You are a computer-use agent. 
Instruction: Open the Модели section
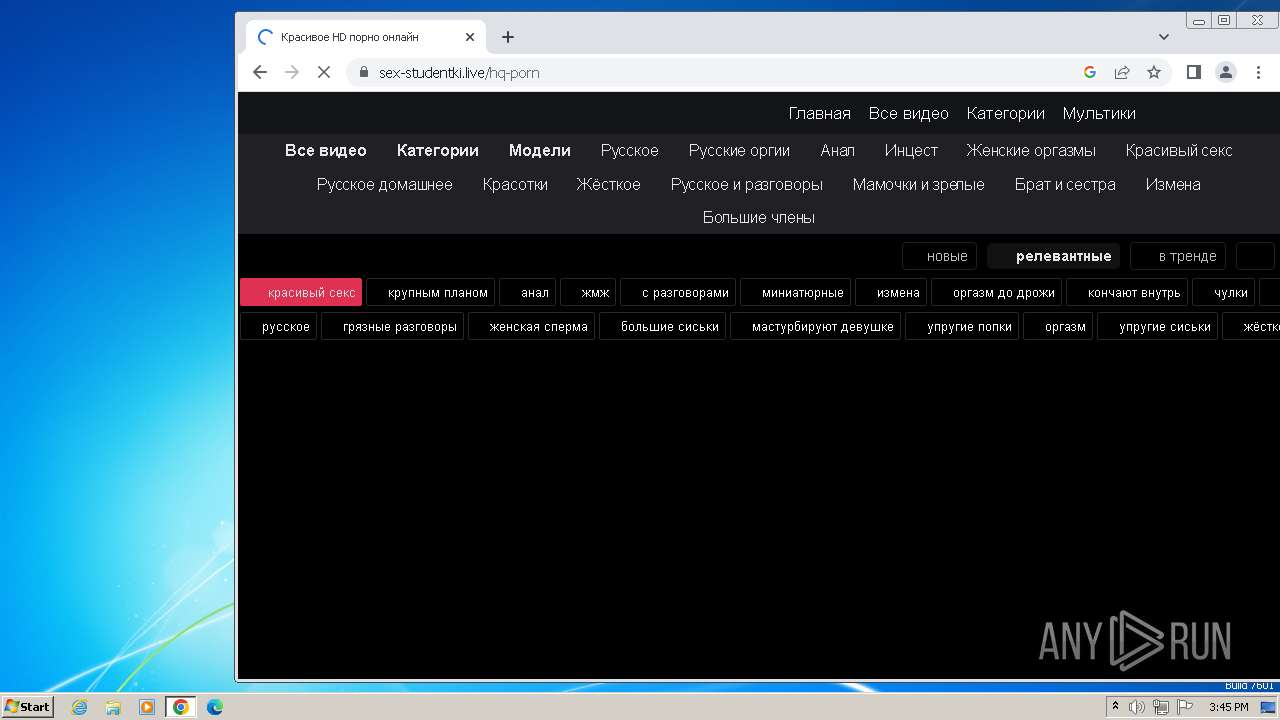click(539, 150)
